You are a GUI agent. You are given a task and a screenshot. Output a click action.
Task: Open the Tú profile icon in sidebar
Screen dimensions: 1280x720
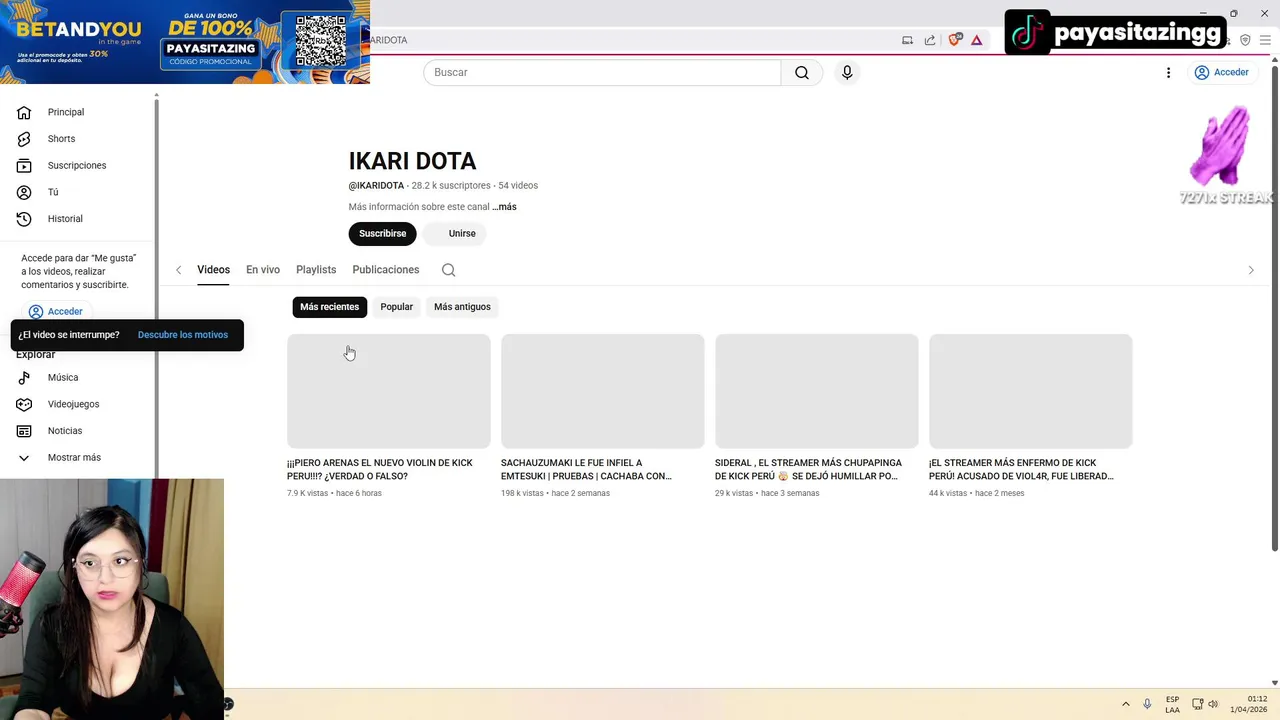[x=24, y=192]
